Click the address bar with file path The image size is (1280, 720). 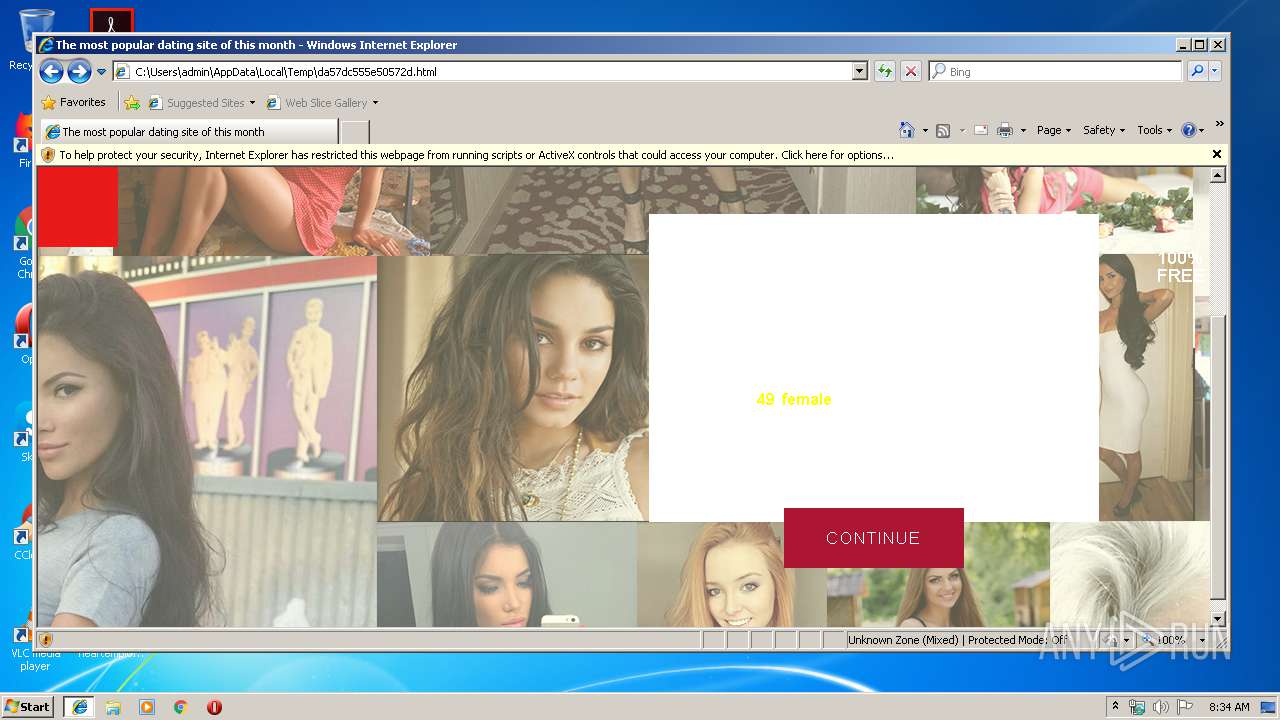(x=483, y=72)
